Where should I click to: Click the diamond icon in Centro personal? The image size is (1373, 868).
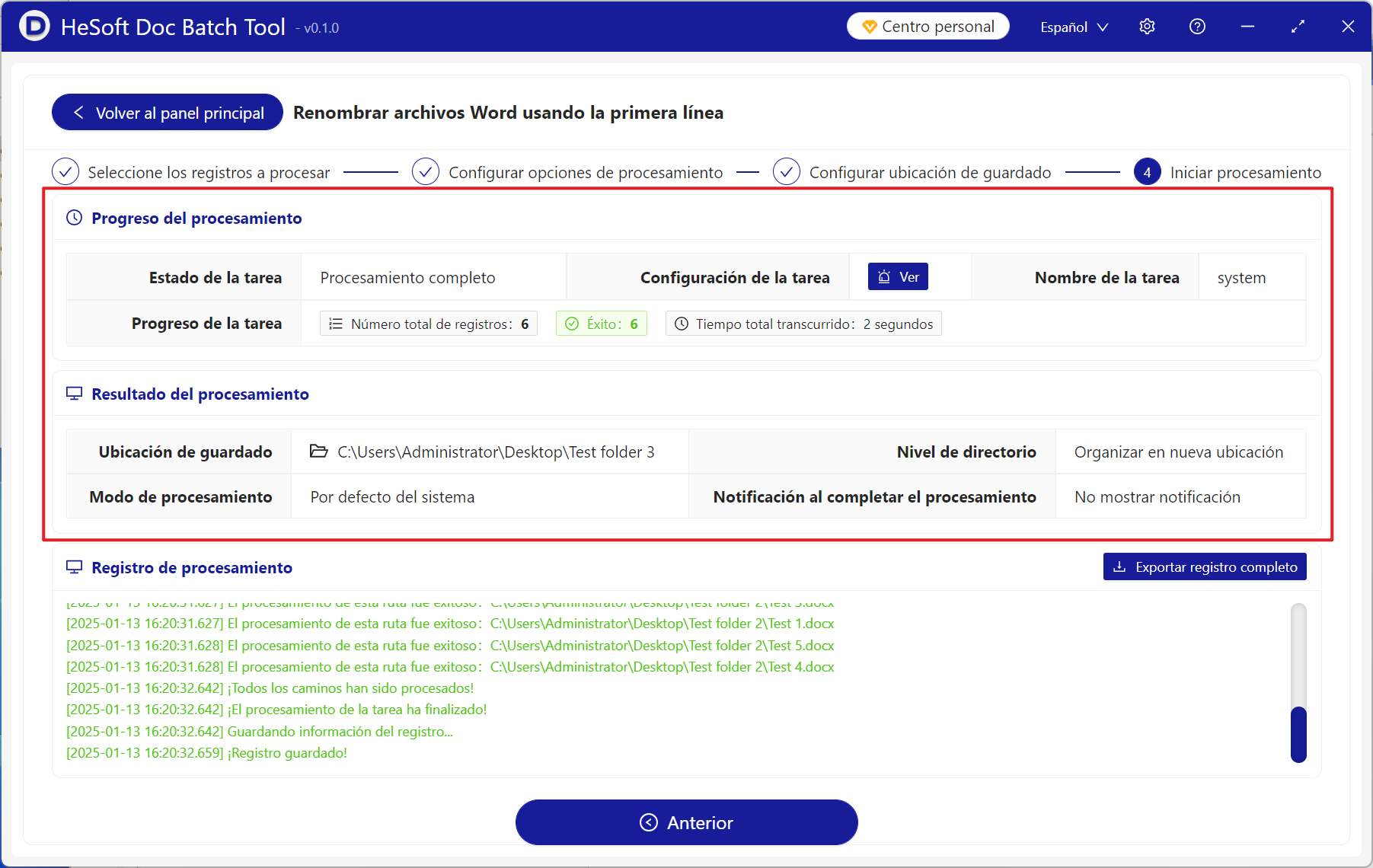click(x=869, y=27)
